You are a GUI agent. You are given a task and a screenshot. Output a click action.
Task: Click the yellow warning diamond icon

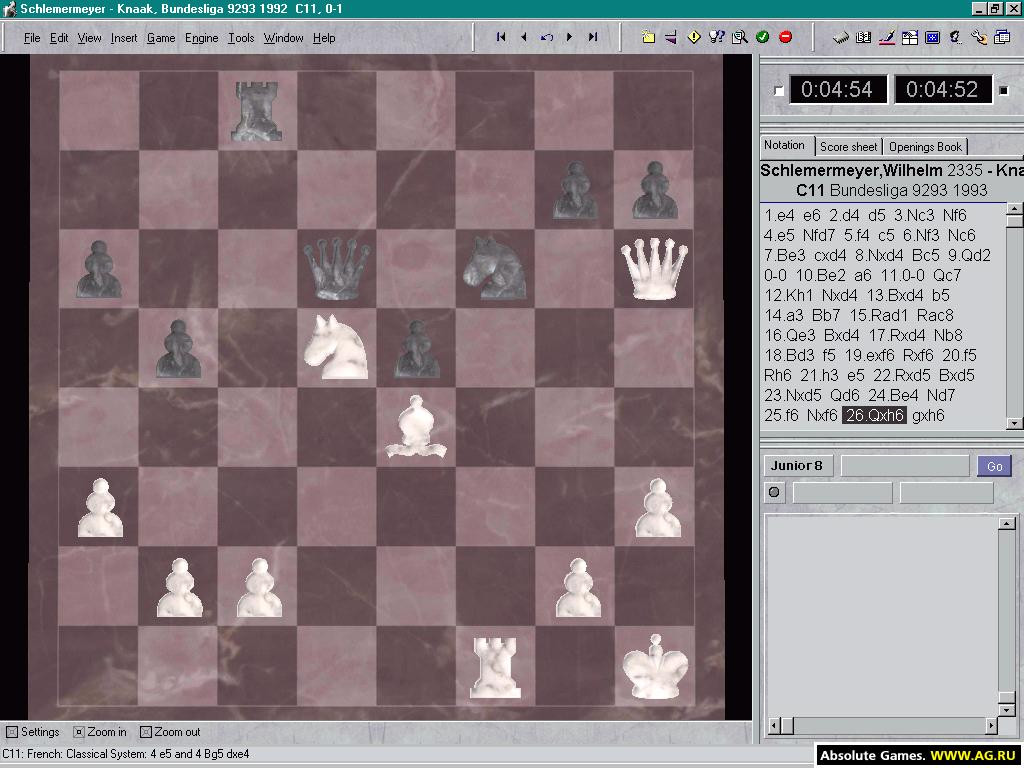(694, 37)
